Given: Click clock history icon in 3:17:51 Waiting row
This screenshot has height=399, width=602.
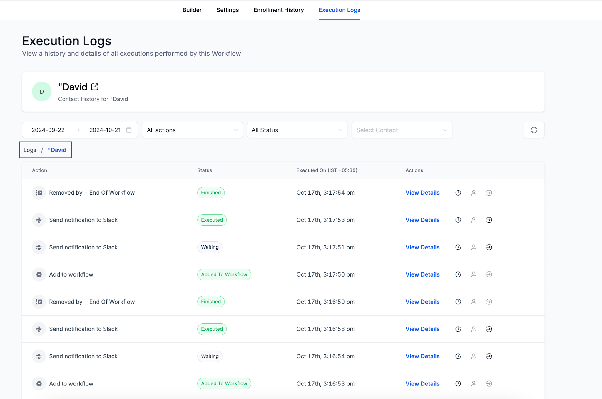Looking at the screenshot, I should pos(458,247).
